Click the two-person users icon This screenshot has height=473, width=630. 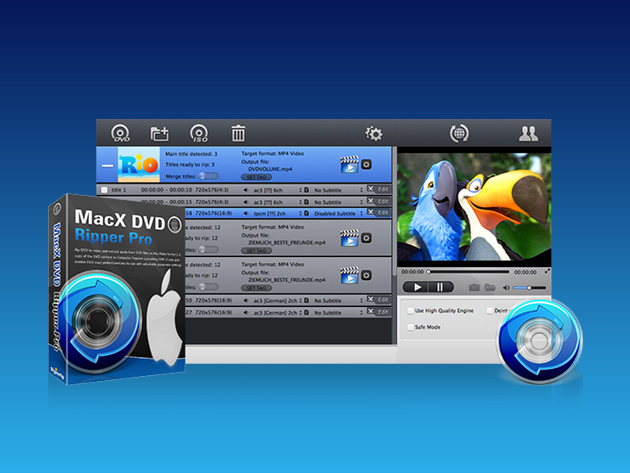[x=528, y=133]
